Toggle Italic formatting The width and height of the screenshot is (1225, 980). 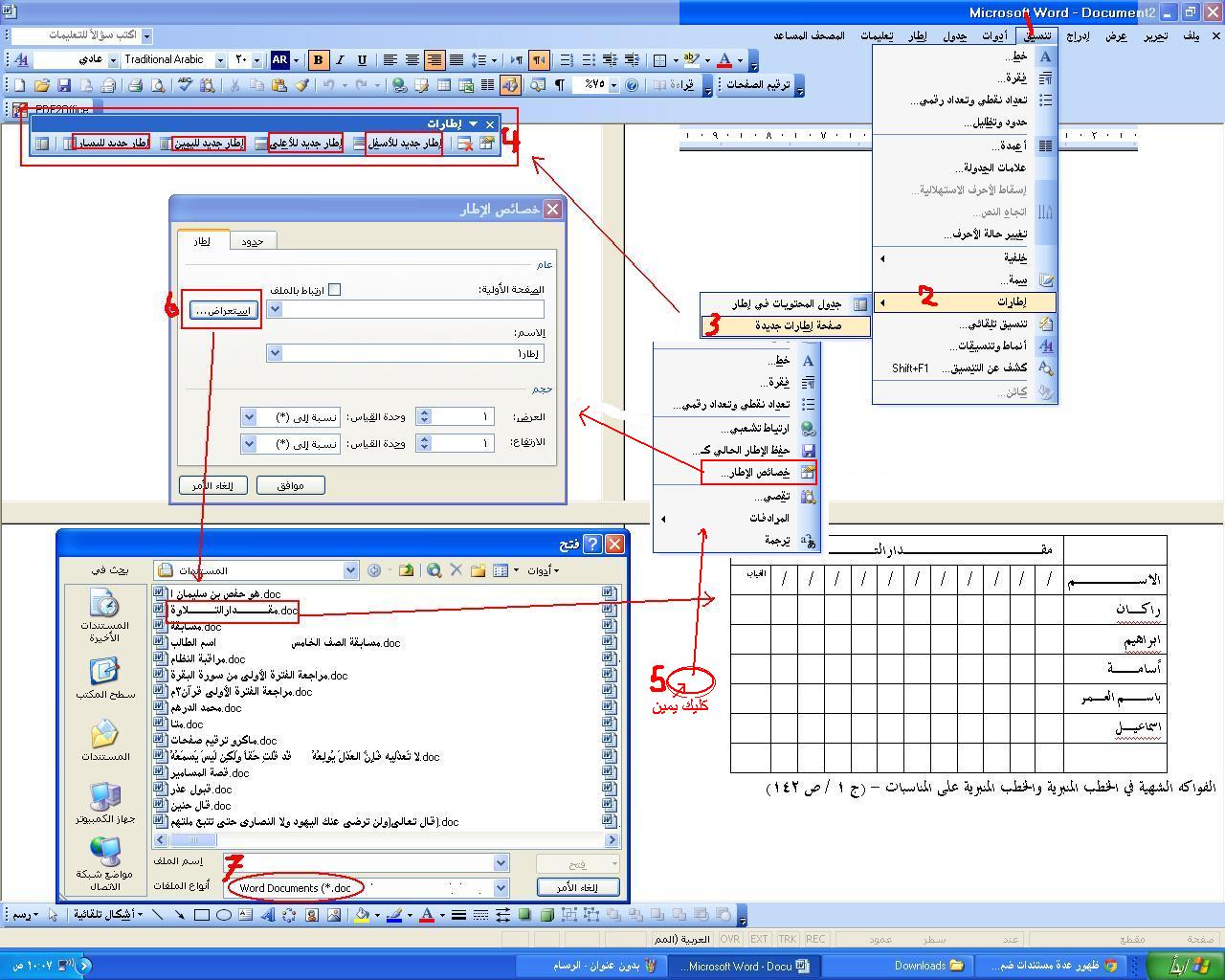point(340,59)
